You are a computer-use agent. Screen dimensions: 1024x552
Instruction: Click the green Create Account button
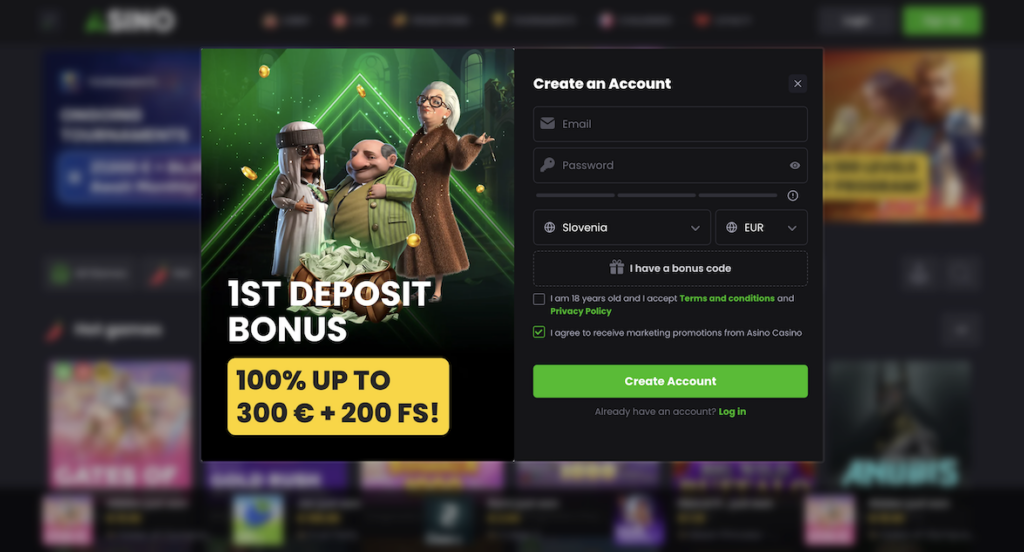click(670, 381)
